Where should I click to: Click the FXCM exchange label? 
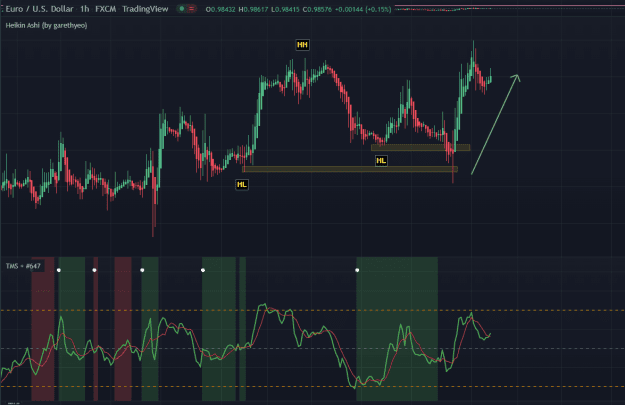pyautogui.click(x=106, y=9)
